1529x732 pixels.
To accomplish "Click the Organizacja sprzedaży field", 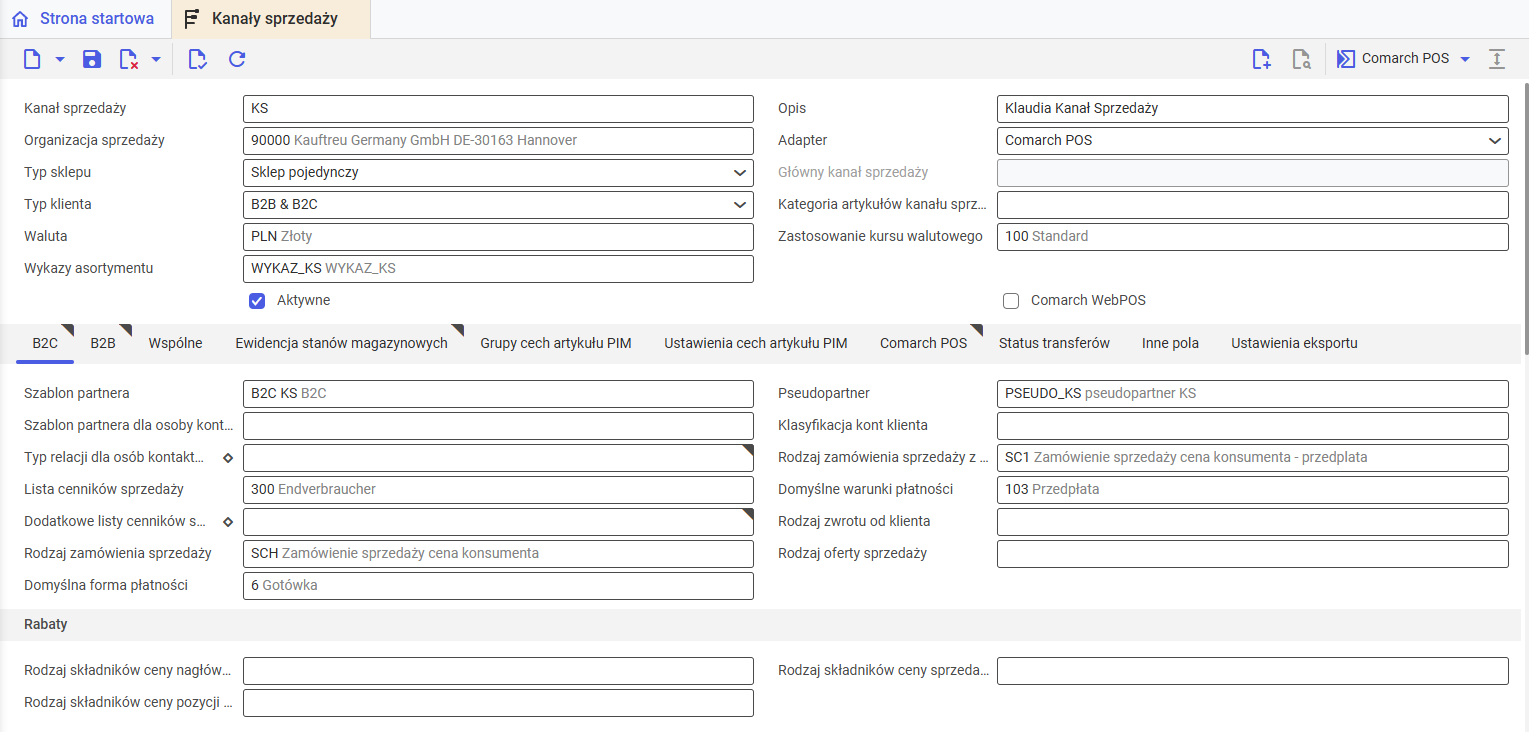I will coord(498,140).
